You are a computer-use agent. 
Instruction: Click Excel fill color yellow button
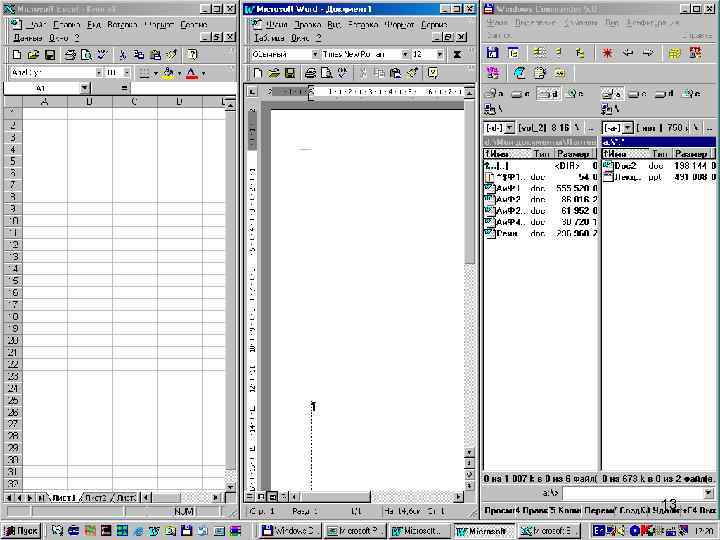tap(168, 73)
